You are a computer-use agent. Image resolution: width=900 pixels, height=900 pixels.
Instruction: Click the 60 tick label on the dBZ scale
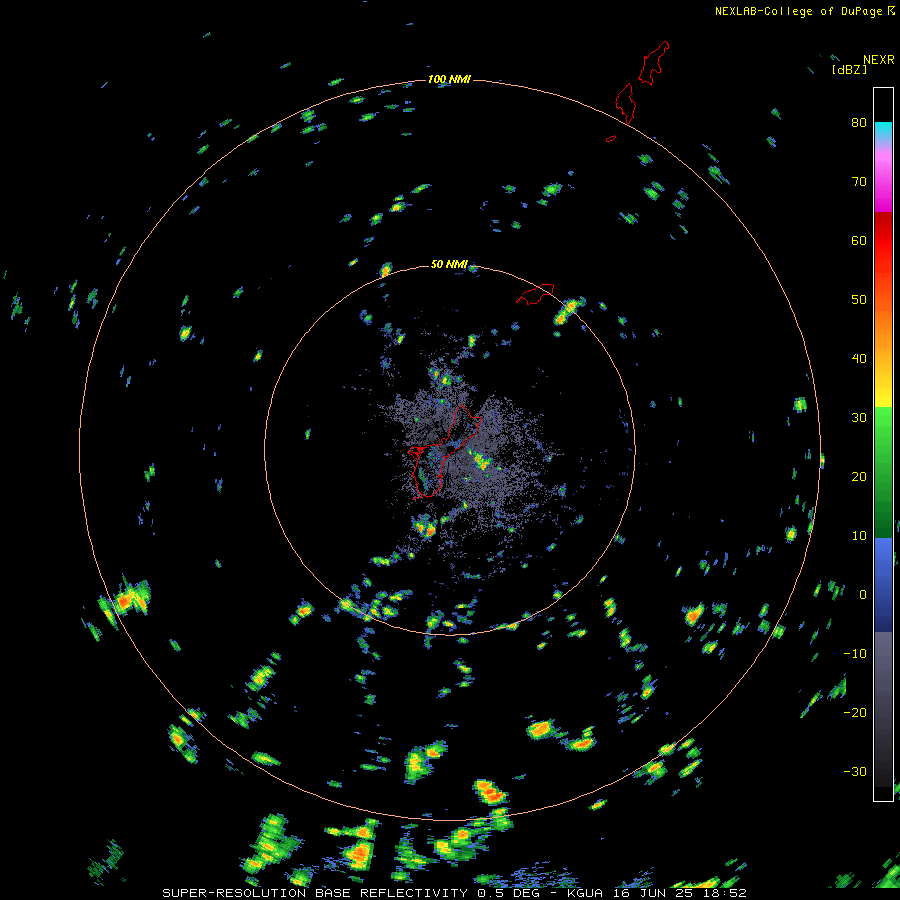click(x=859, y=240)
